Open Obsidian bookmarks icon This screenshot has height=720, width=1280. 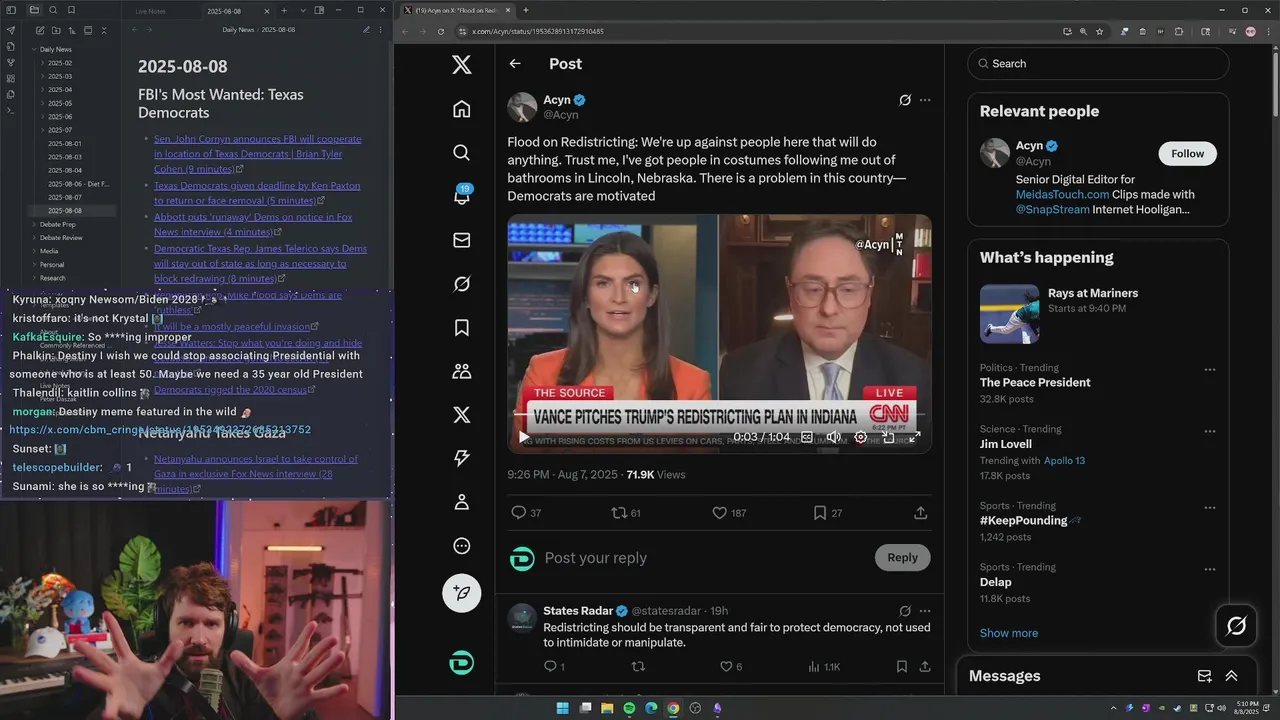71,10
